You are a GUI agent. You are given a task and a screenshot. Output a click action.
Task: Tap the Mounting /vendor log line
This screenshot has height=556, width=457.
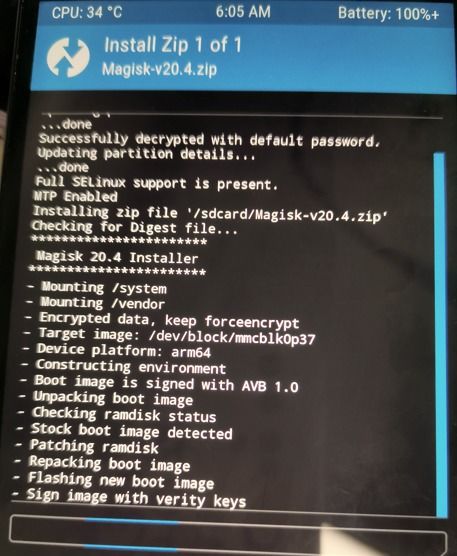click(95, 302)
